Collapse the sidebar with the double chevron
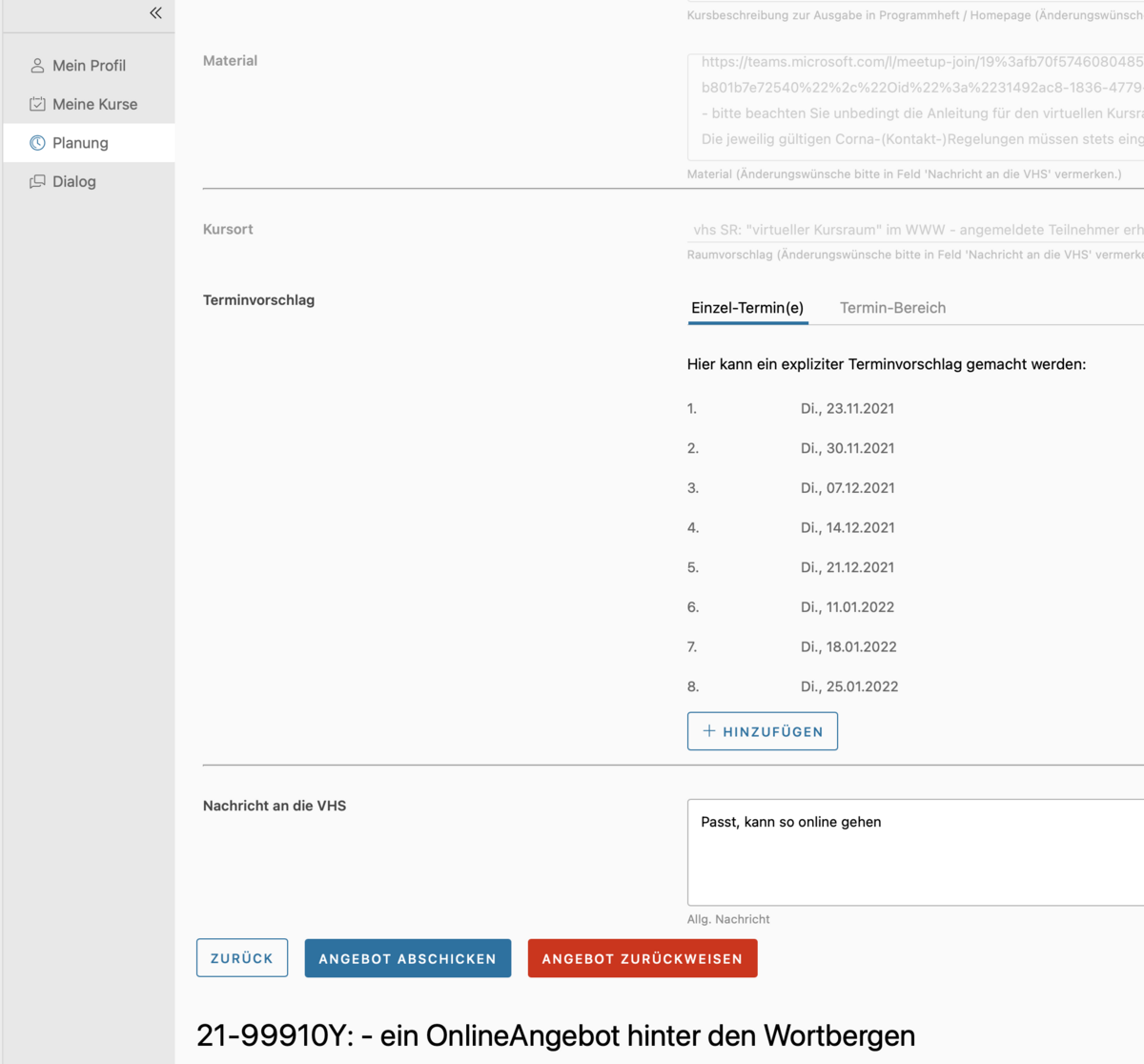 coord(155,13)
